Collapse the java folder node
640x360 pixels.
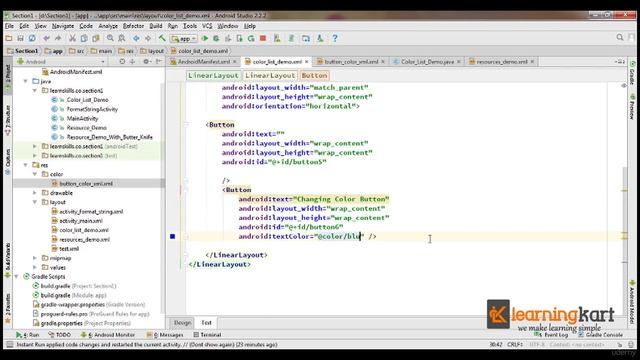click(26, 81)
